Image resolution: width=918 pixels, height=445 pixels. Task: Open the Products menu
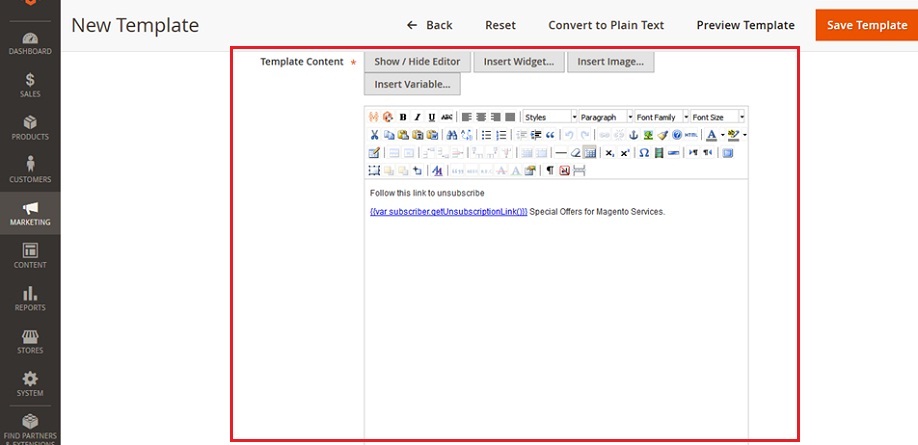(x=30, y=128)
